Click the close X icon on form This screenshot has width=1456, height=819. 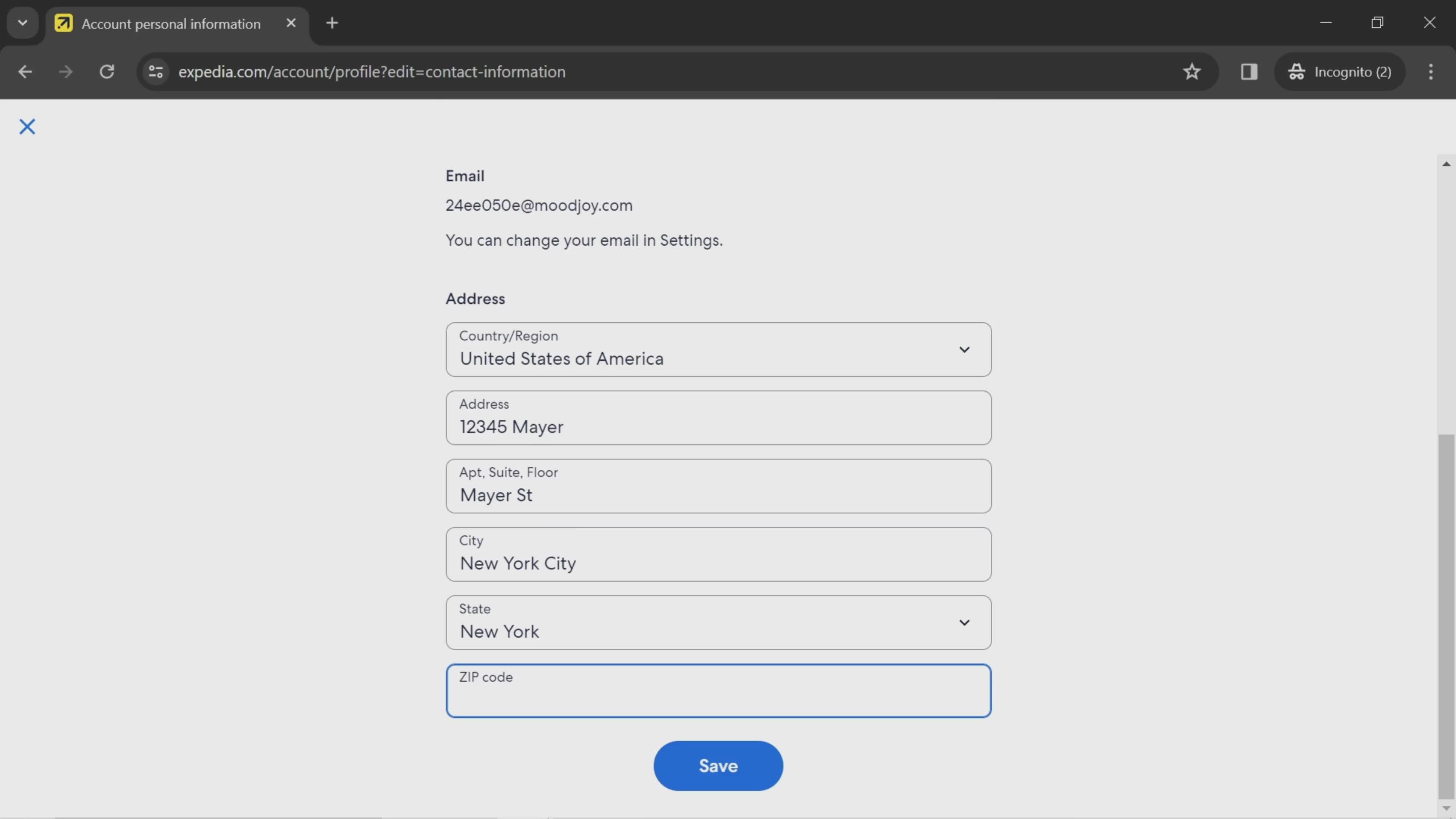coord(27,126)
